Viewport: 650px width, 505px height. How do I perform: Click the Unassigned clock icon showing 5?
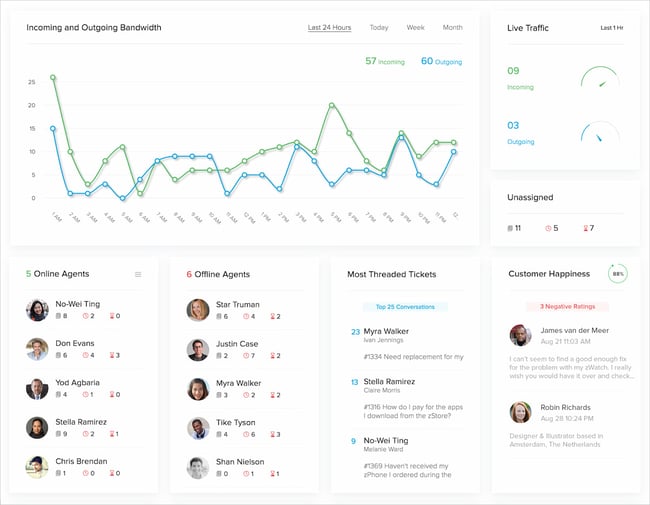[x=548, y=228]
